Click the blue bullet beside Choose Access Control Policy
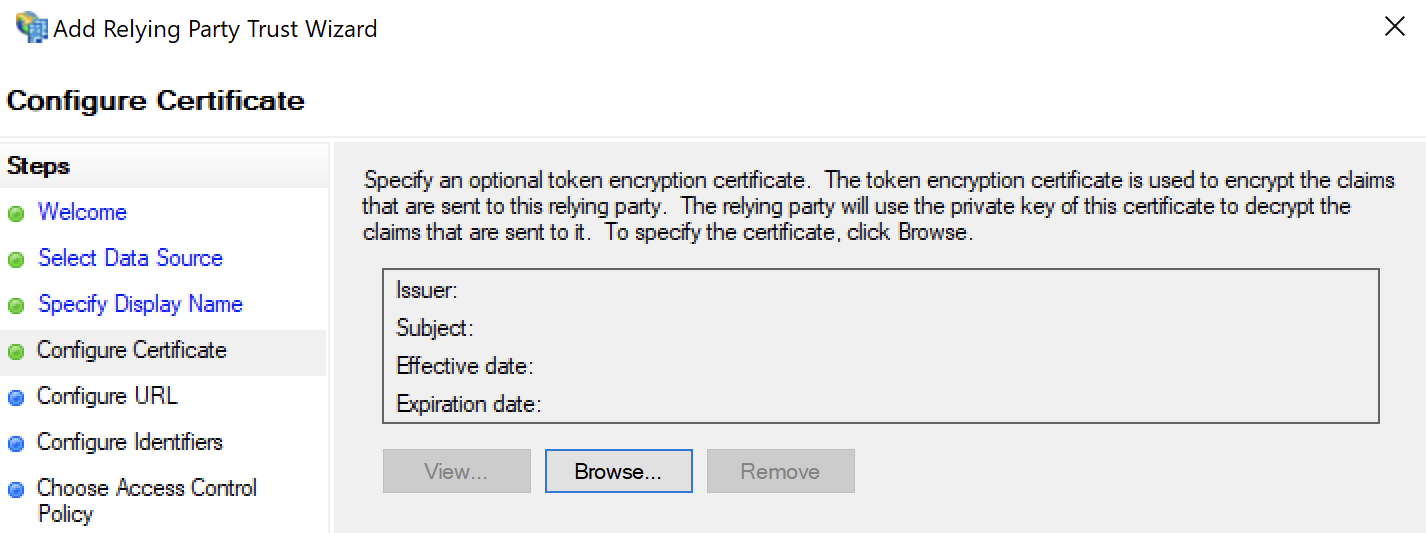The image size is (1426, 533). 16,490
